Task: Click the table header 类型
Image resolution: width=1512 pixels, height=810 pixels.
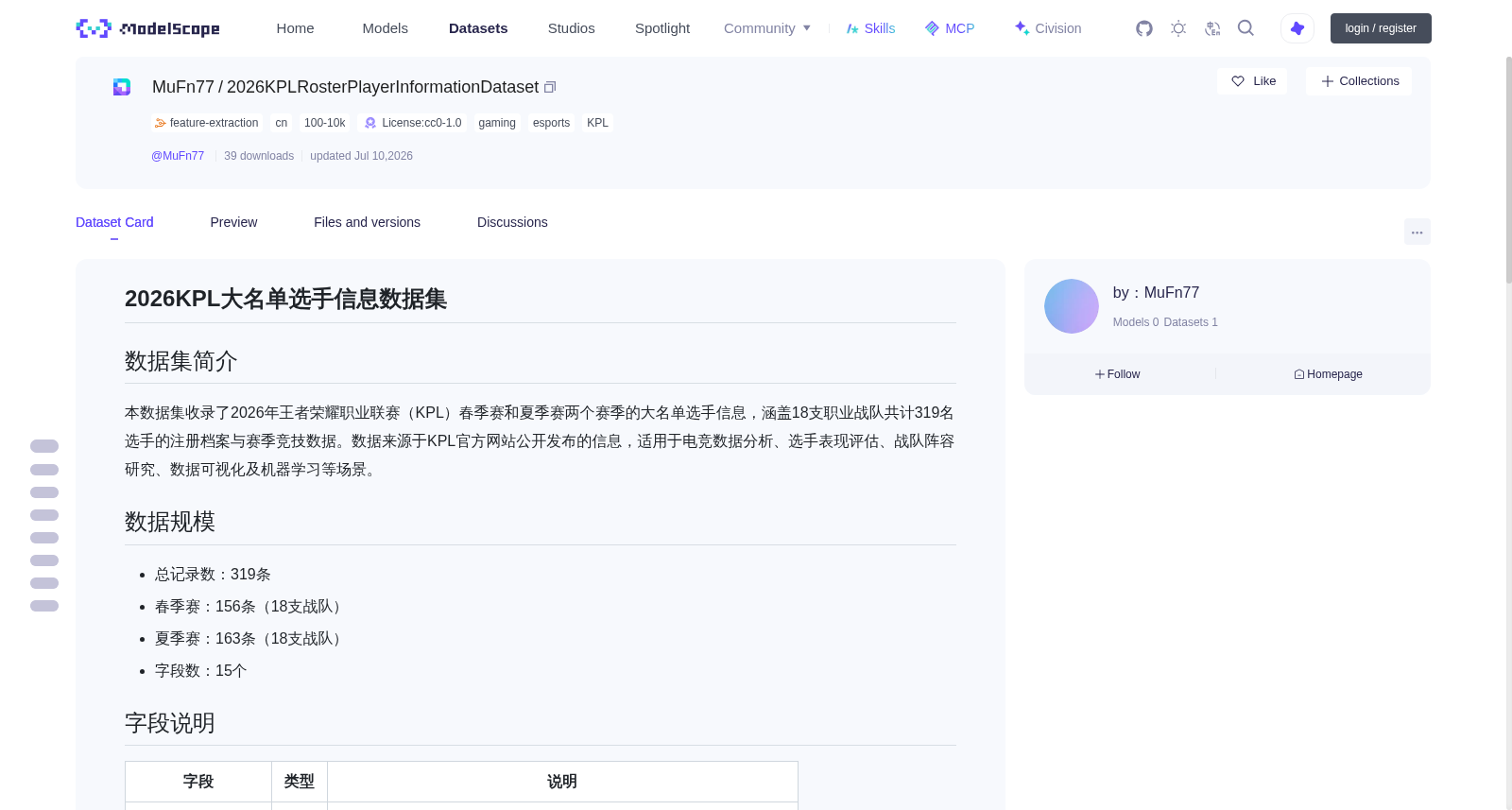Action: tap(300, 782)
